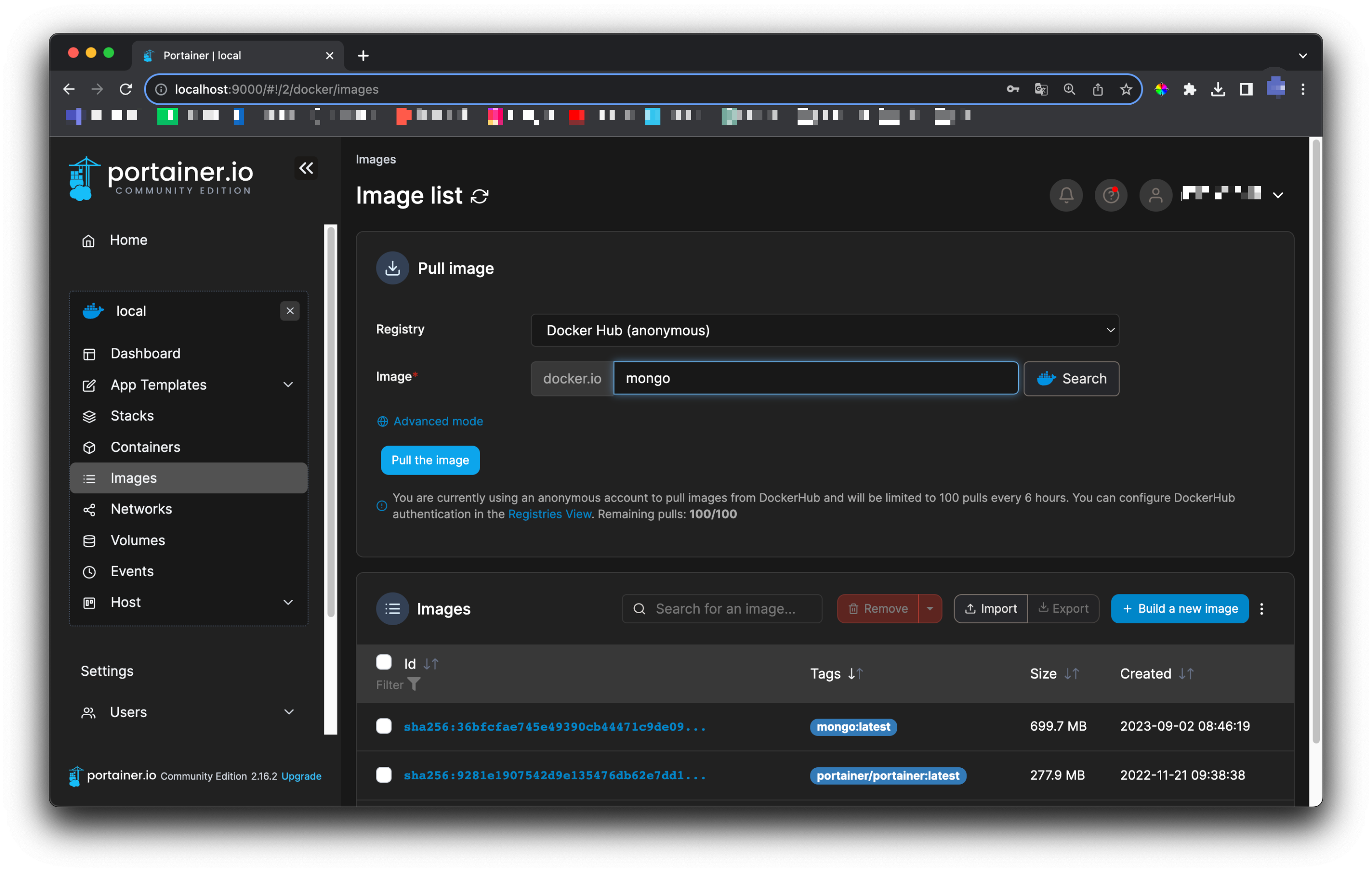Screen dimensions: 1372x872
Task: Toggle the select-all images checkbox
Action: pos(383,662)
